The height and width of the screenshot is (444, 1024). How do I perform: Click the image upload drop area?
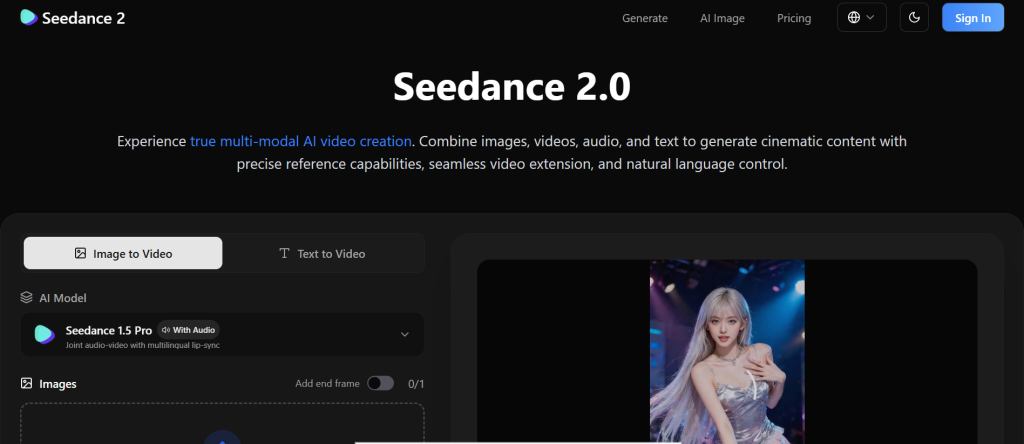[222, 424]
